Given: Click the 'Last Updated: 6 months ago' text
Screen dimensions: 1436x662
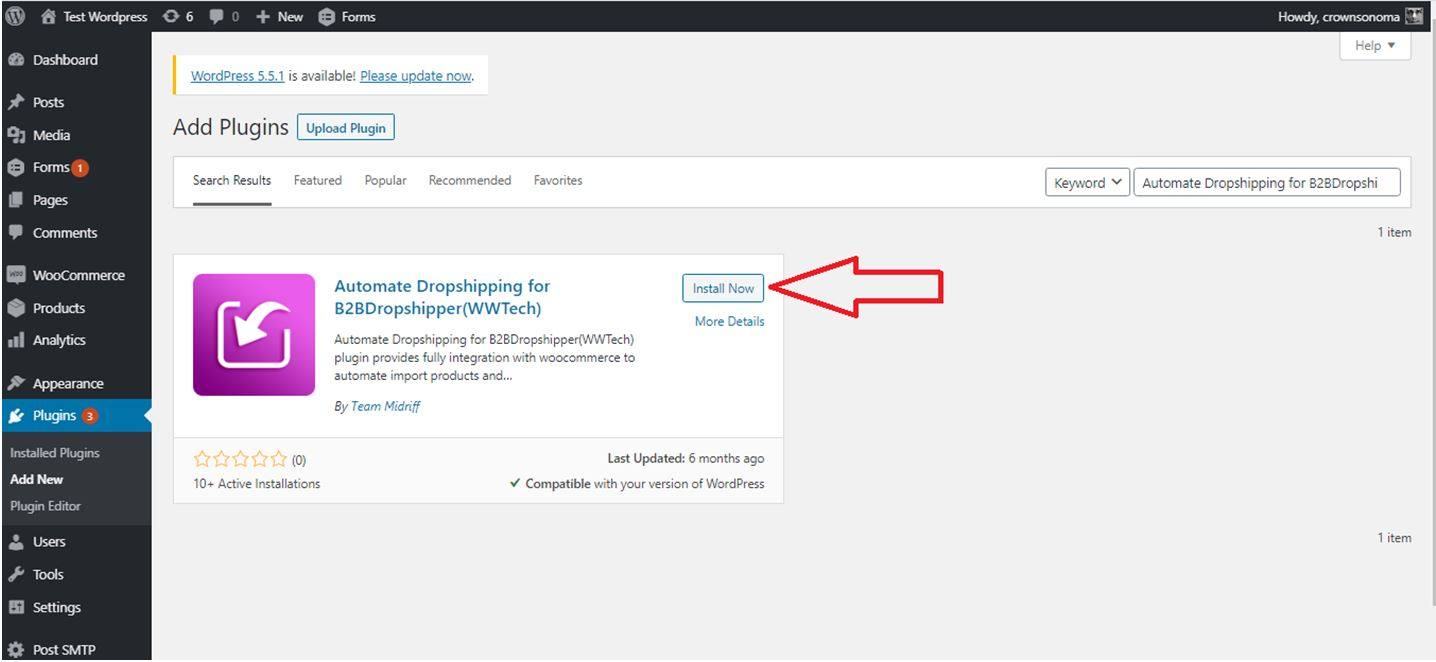Looking at the screenshot, I should (686, 459).
